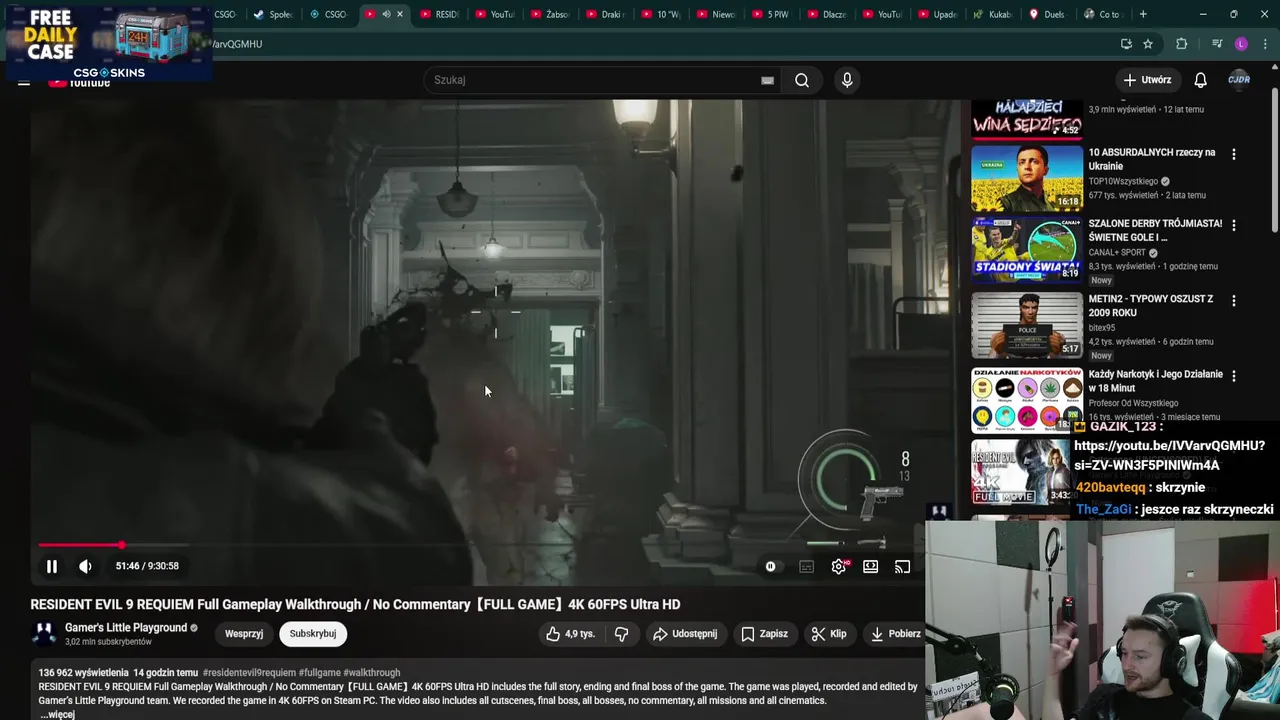Open the browser extensions puzzle icon
The image size is (1280, 720).
1182,44
